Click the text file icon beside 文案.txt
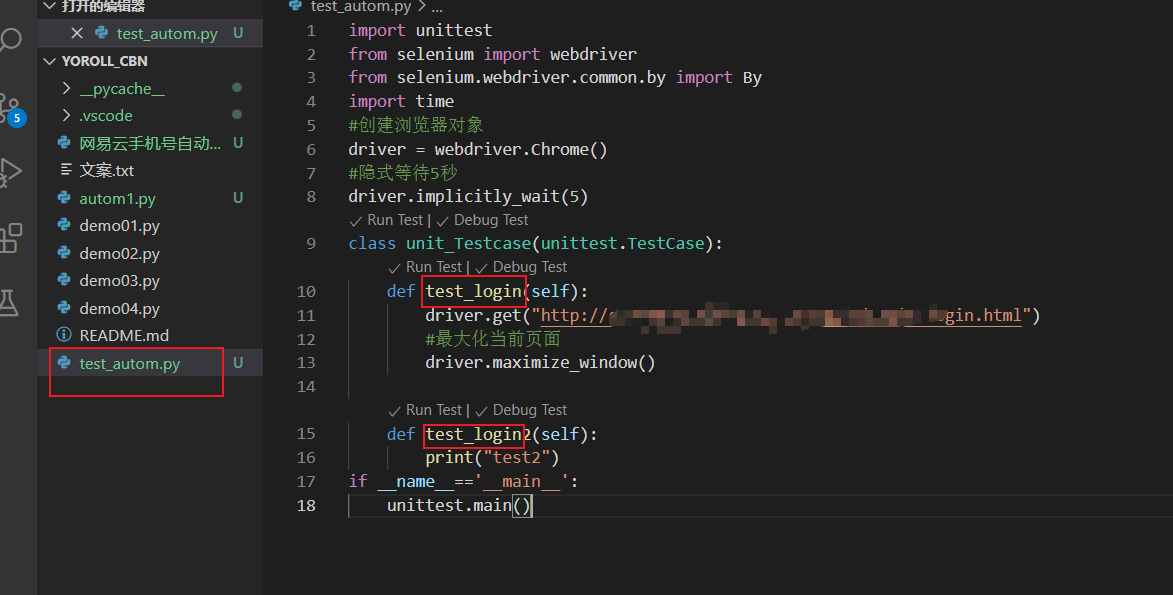This screenshot has width=1173, height=595. click(x=66, y=170)
